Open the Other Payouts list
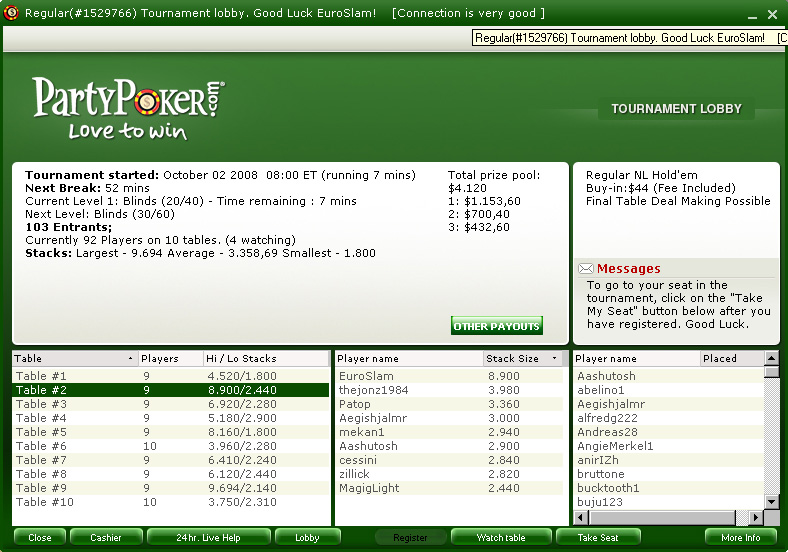Image resolution: width=788 pixels, height=552 pixels. pos(497,326)
